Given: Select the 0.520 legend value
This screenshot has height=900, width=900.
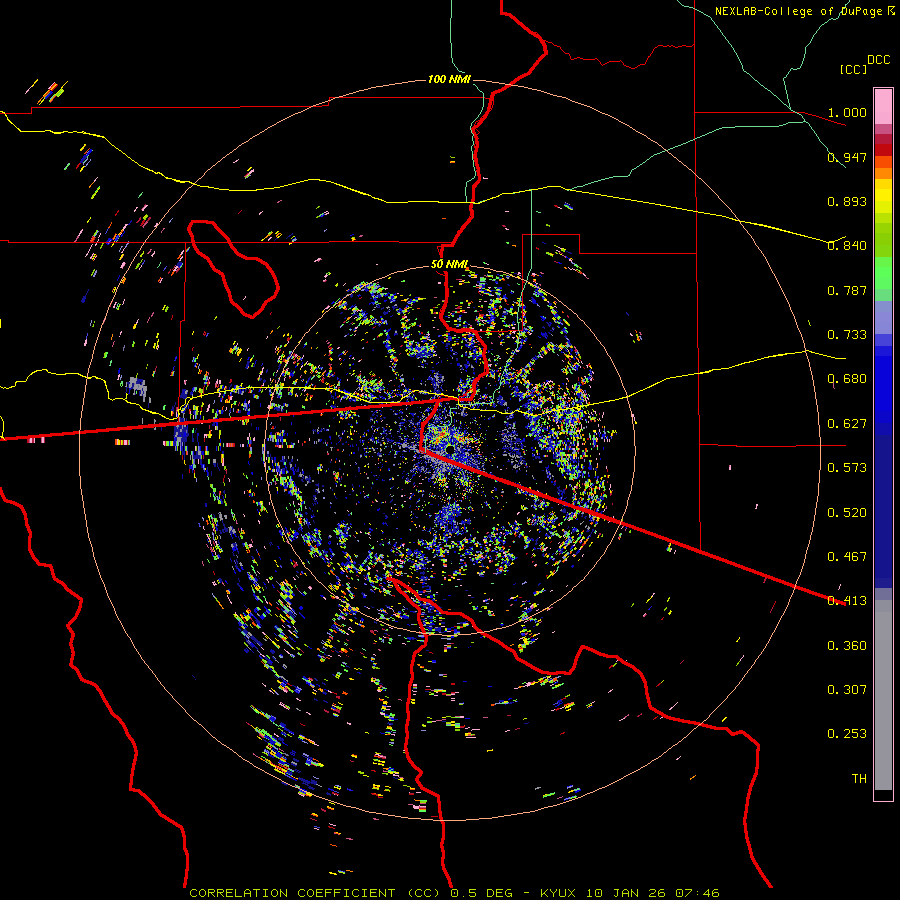Looking at the screenshot, I should [847, 513].
